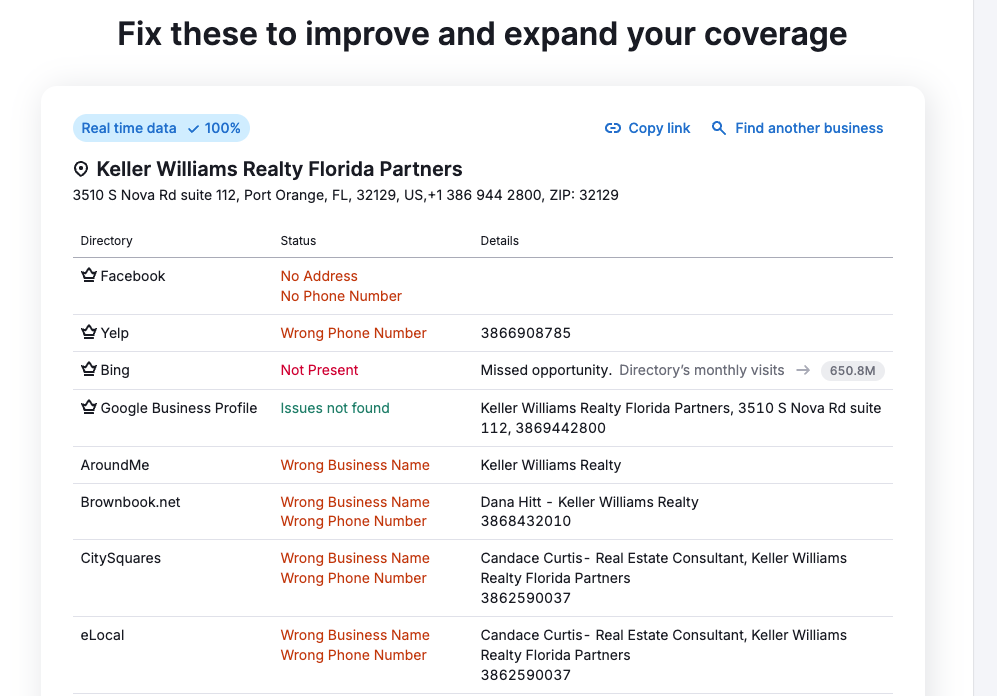Click the Not Present status for Bing
The image size is (997, 696).
point(319,370)
